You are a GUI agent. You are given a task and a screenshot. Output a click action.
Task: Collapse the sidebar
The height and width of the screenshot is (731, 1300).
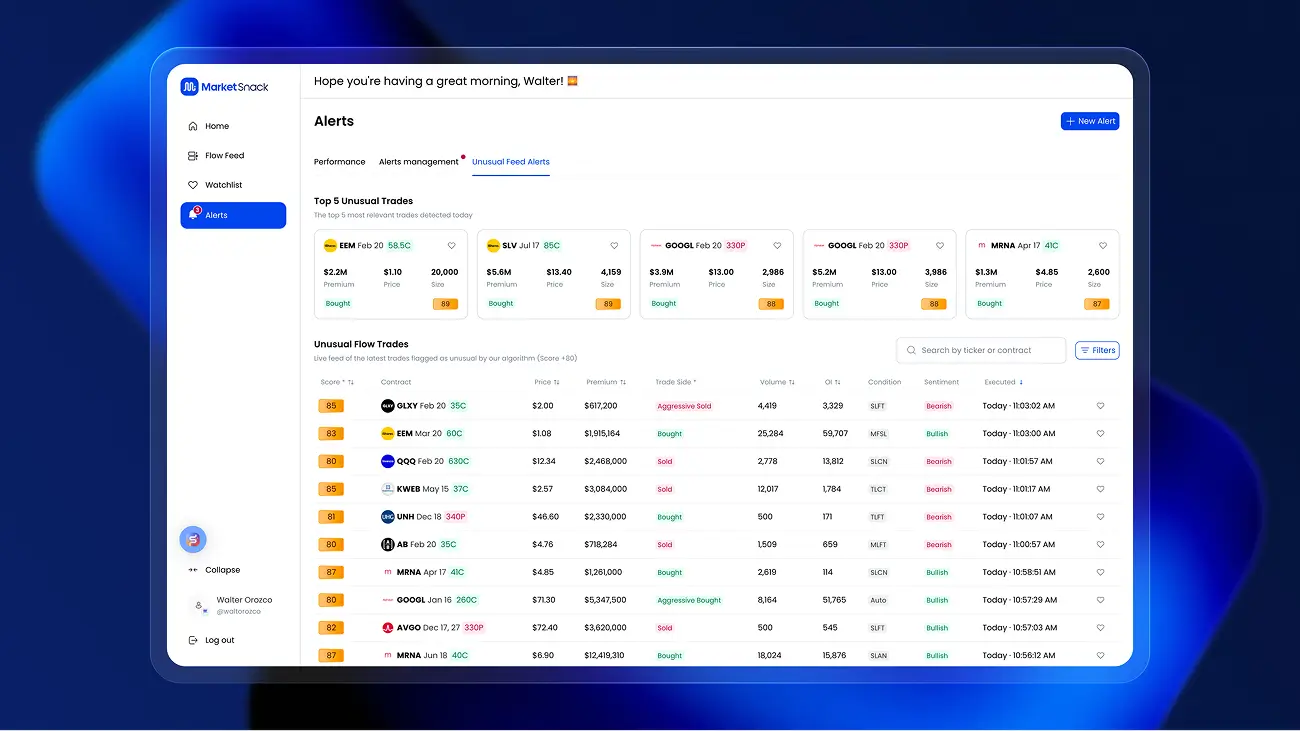(214, 570)
